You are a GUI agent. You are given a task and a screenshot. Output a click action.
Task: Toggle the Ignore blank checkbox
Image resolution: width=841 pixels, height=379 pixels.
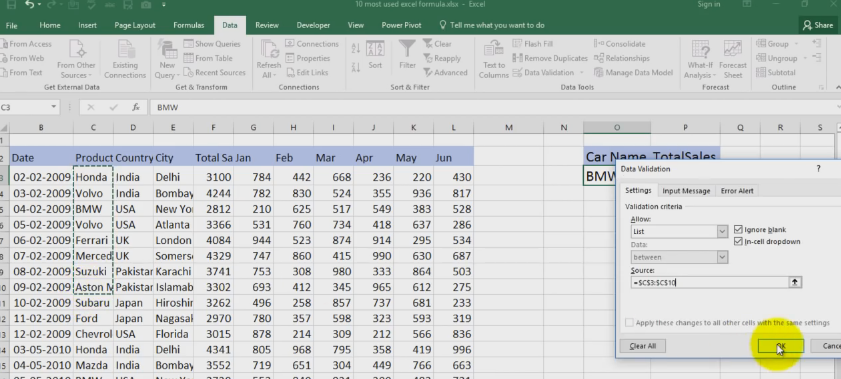pos(738,229)
